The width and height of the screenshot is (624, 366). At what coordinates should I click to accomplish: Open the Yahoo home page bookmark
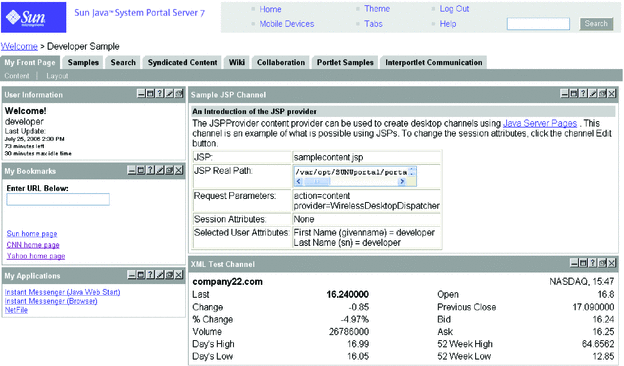36,256
